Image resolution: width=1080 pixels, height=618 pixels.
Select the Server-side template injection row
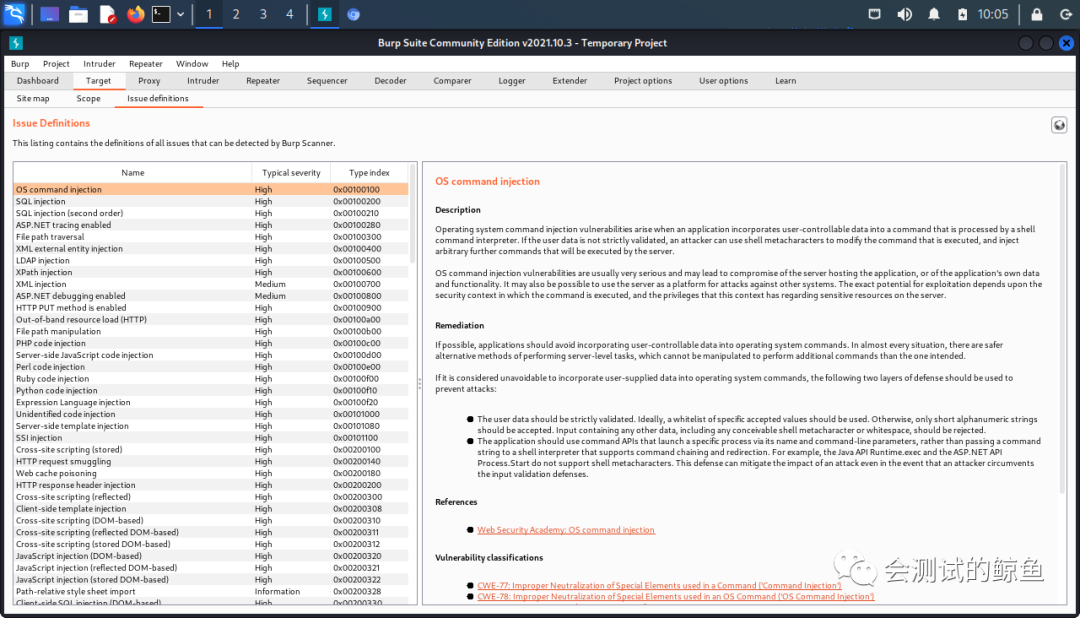click(x=211, y=426)
